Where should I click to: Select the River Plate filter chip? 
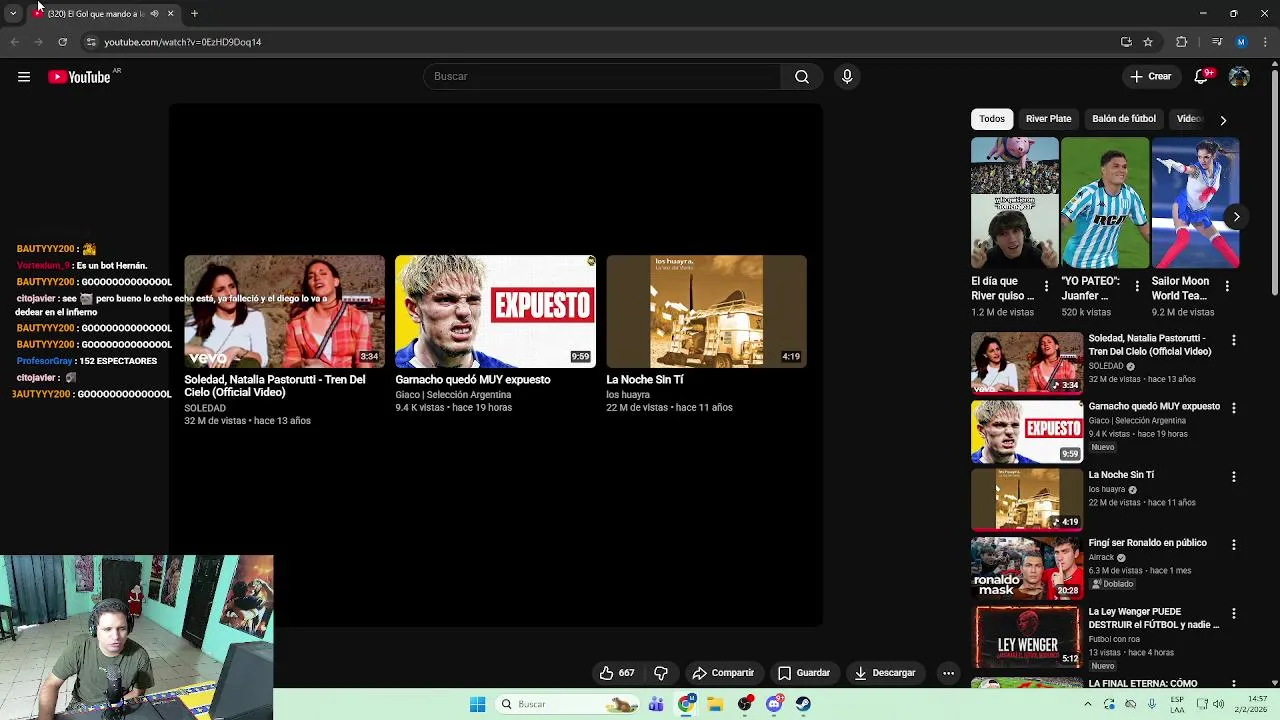(x=1048, y=119)
